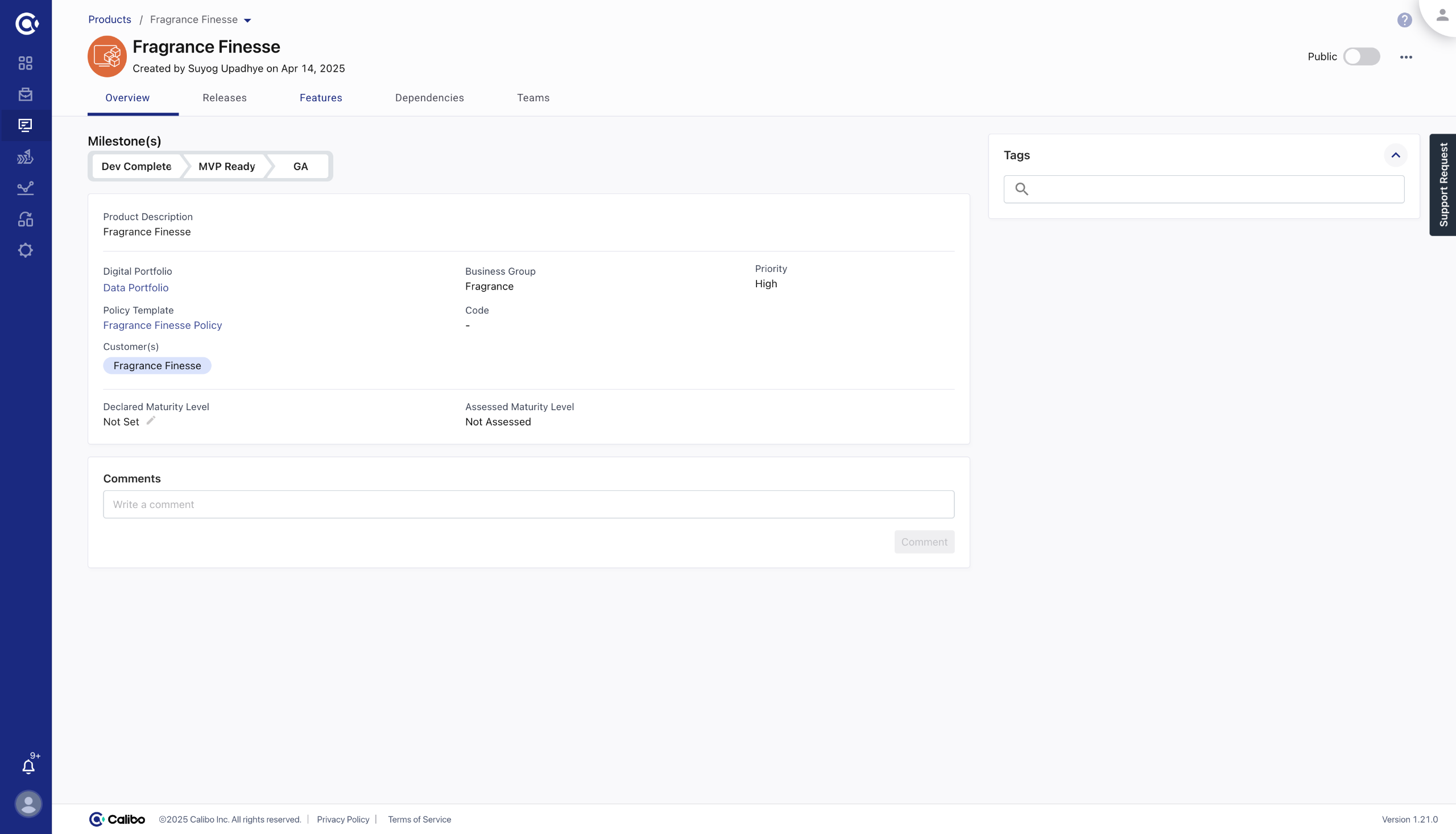Image resolution: width=1456 pixels, height=834 pixels.
Task: Open the user avatar at sidebar bottom
Action: pyautogui.click(x=28, y=804)
